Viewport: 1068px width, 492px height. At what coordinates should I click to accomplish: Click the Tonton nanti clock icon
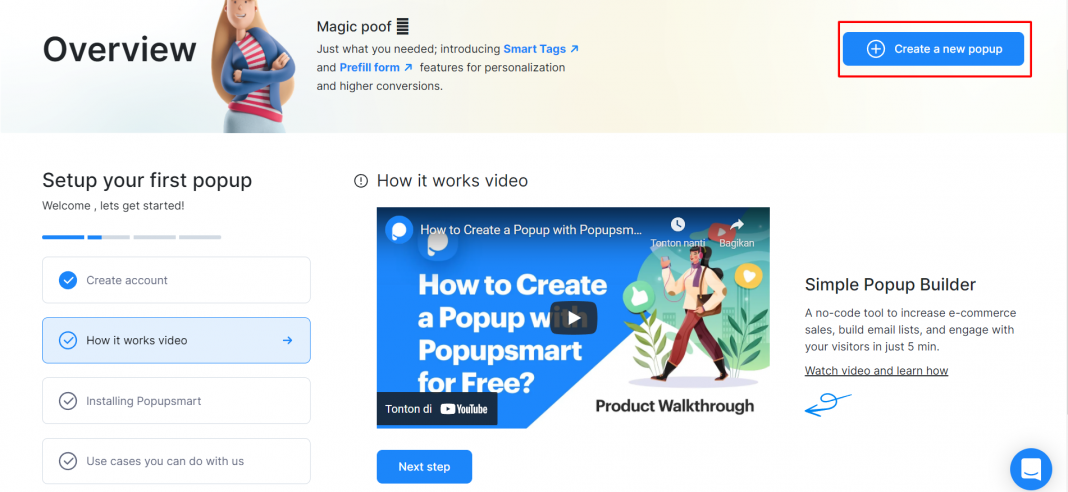point(677,224)
